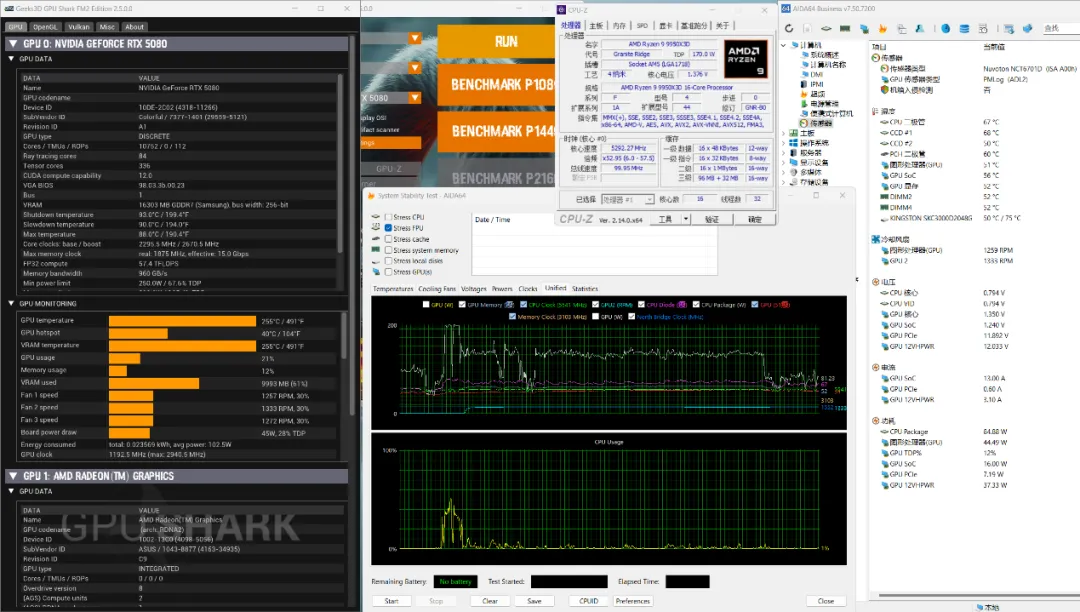Enable the Stress cache checkbox
Screen dimensions: 1080x612
(x=388, y=239)
